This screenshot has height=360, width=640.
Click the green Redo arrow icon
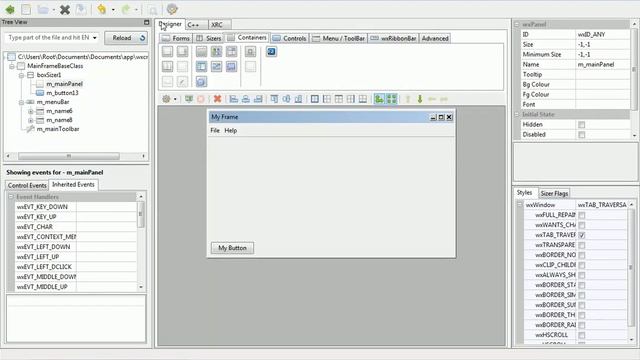[126, 9]
